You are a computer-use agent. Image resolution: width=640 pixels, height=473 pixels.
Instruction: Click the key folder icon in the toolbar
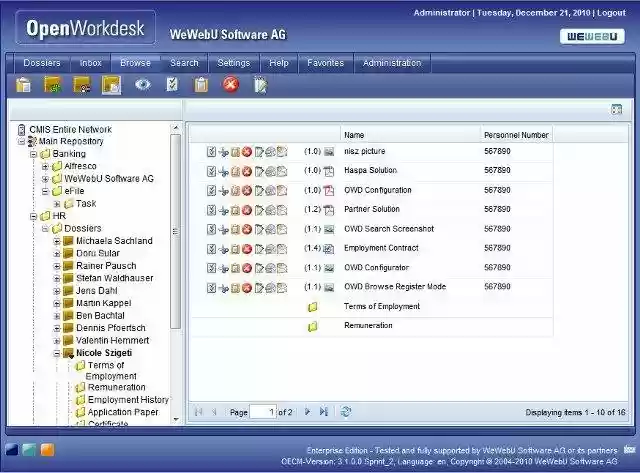82,85
